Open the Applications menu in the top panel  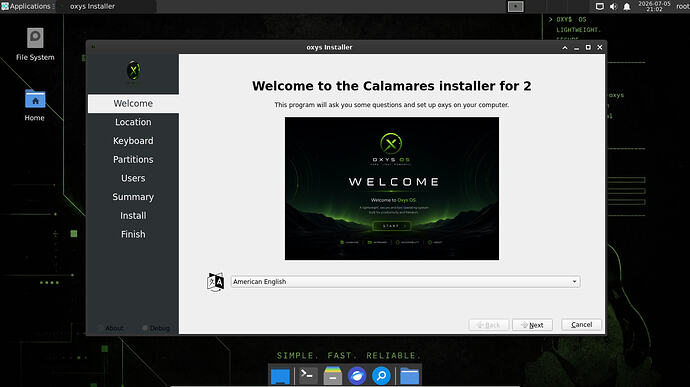click(26, 6)
